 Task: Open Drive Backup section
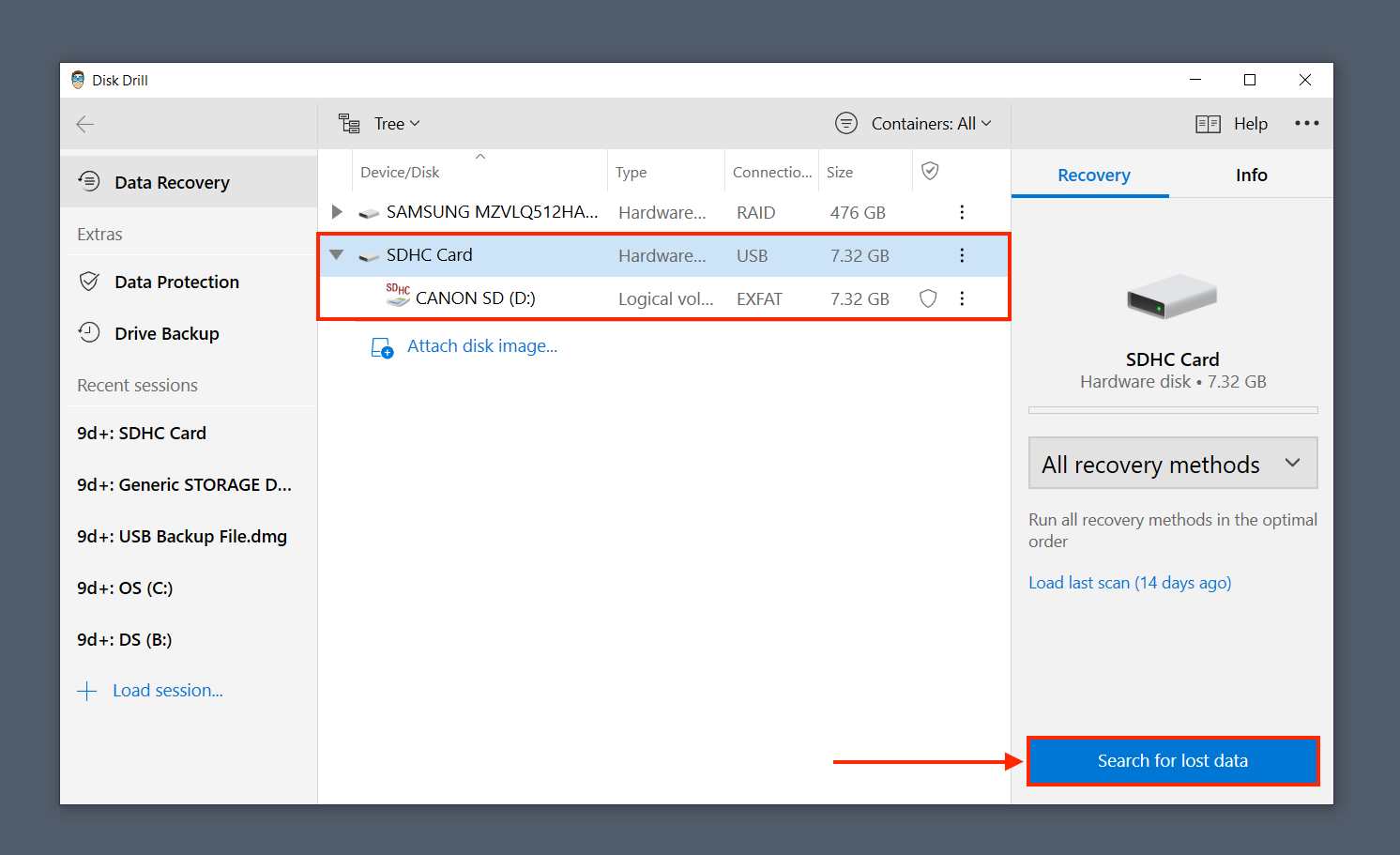(x=189, y=333)
